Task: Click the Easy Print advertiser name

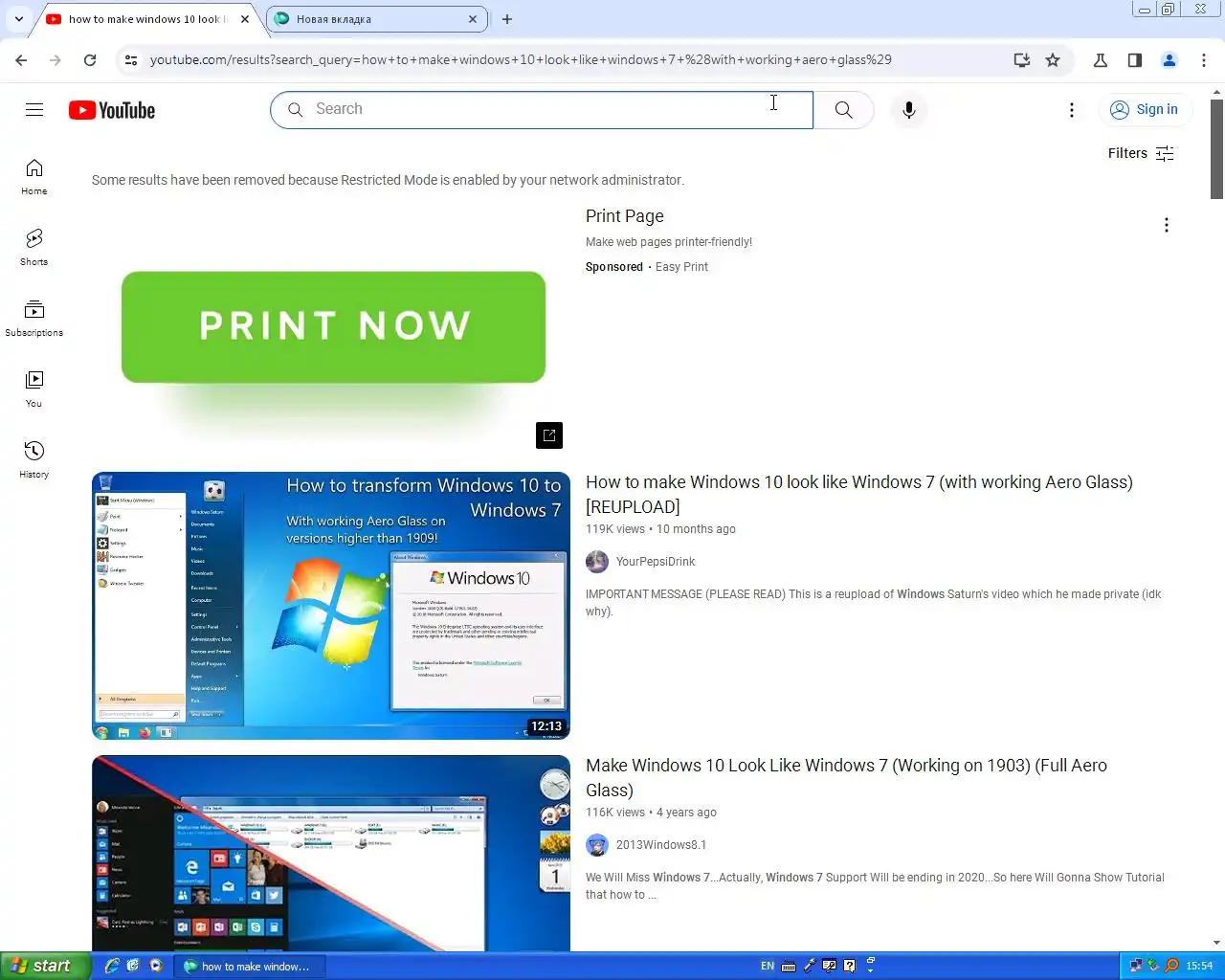Action: coord(681,267)
